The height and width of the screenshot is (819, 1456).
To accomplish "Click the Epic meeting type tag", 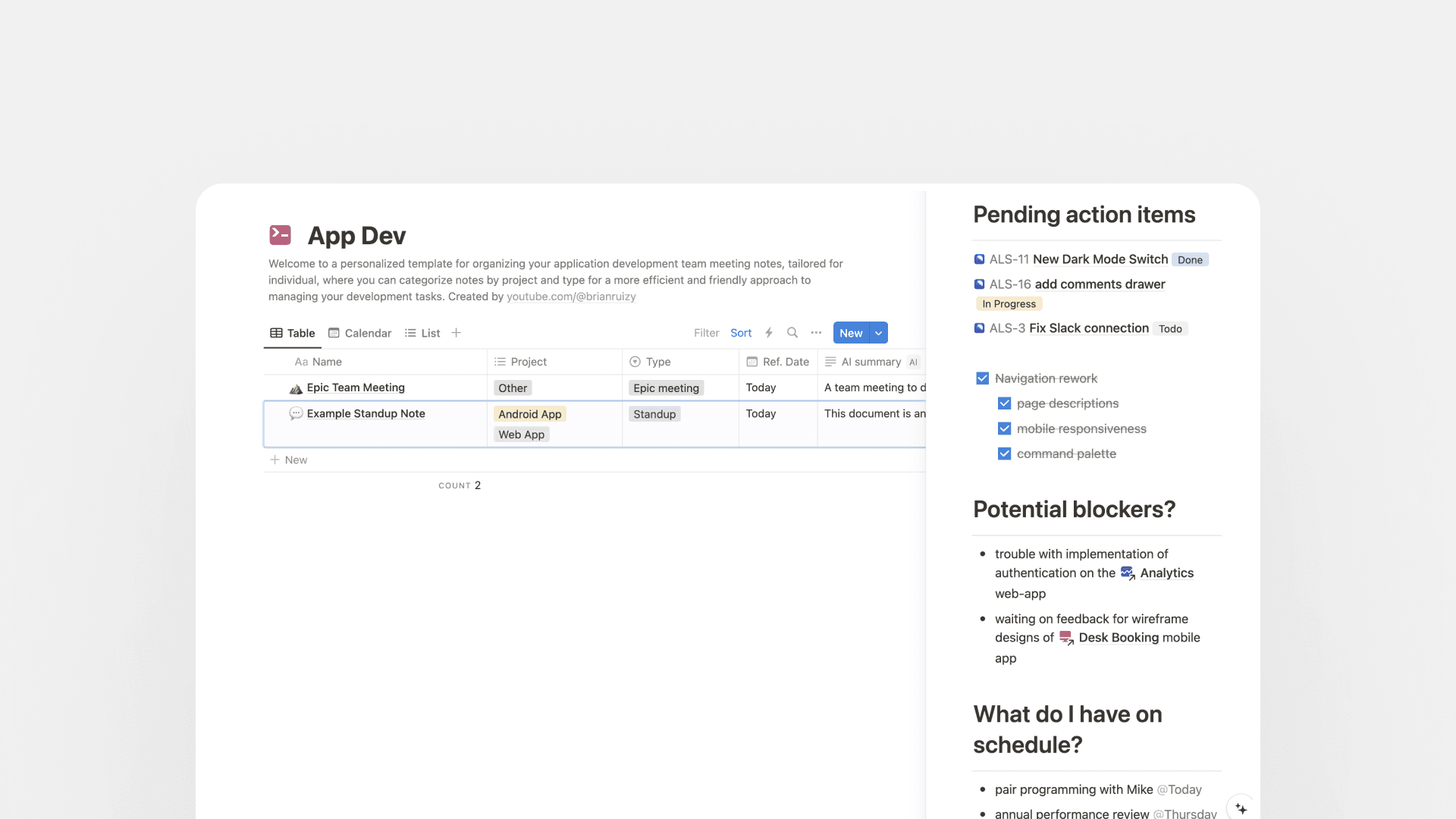I will 666,388.
